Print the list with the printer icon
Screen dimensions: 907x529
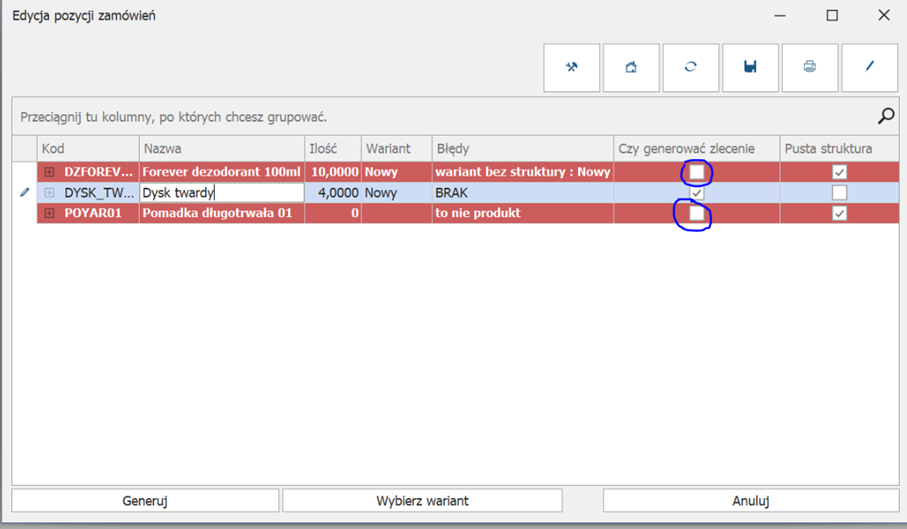point(810,67)
